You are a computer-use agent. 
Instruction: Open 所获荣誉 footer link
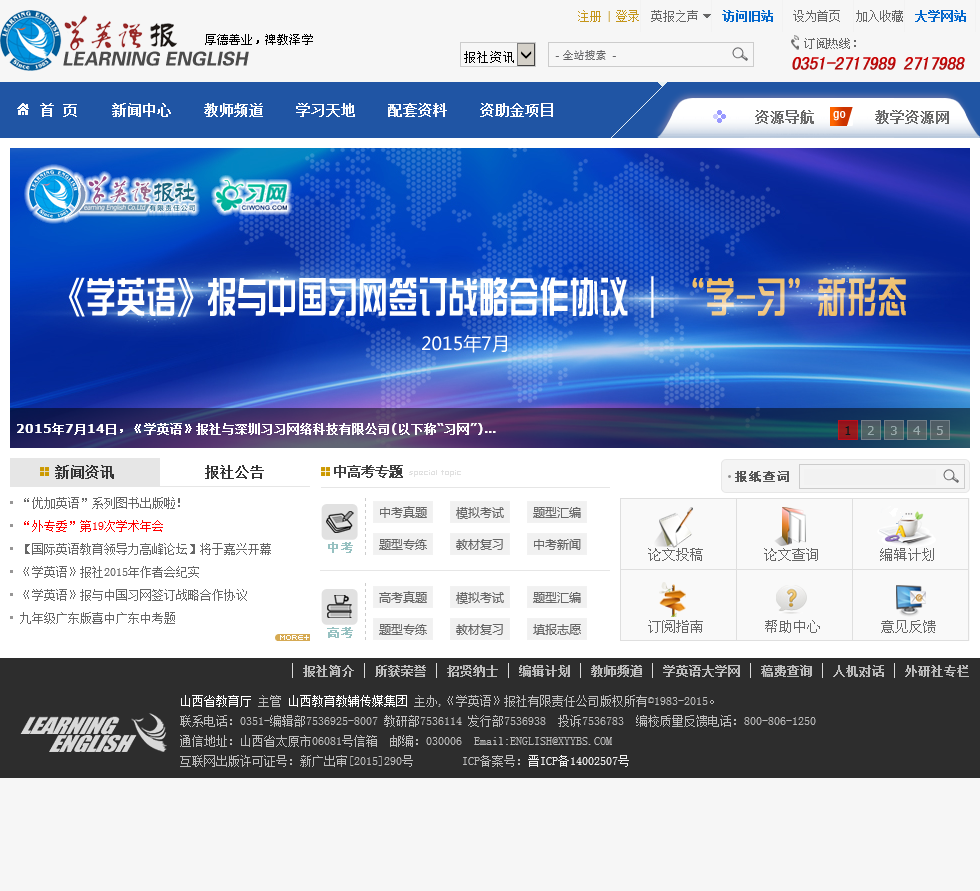click(x=400, y=671)
